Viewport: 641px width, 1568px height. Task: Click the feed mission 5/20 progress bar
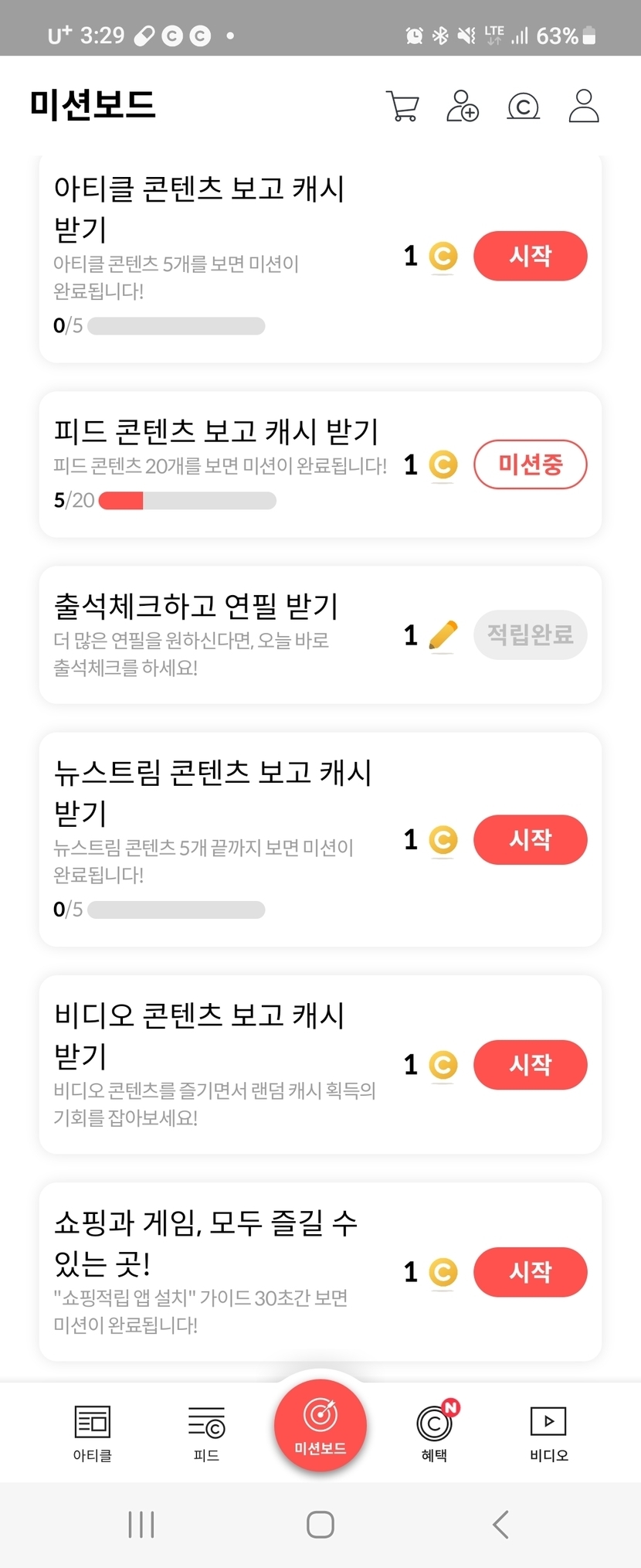[x=187, y=501]
